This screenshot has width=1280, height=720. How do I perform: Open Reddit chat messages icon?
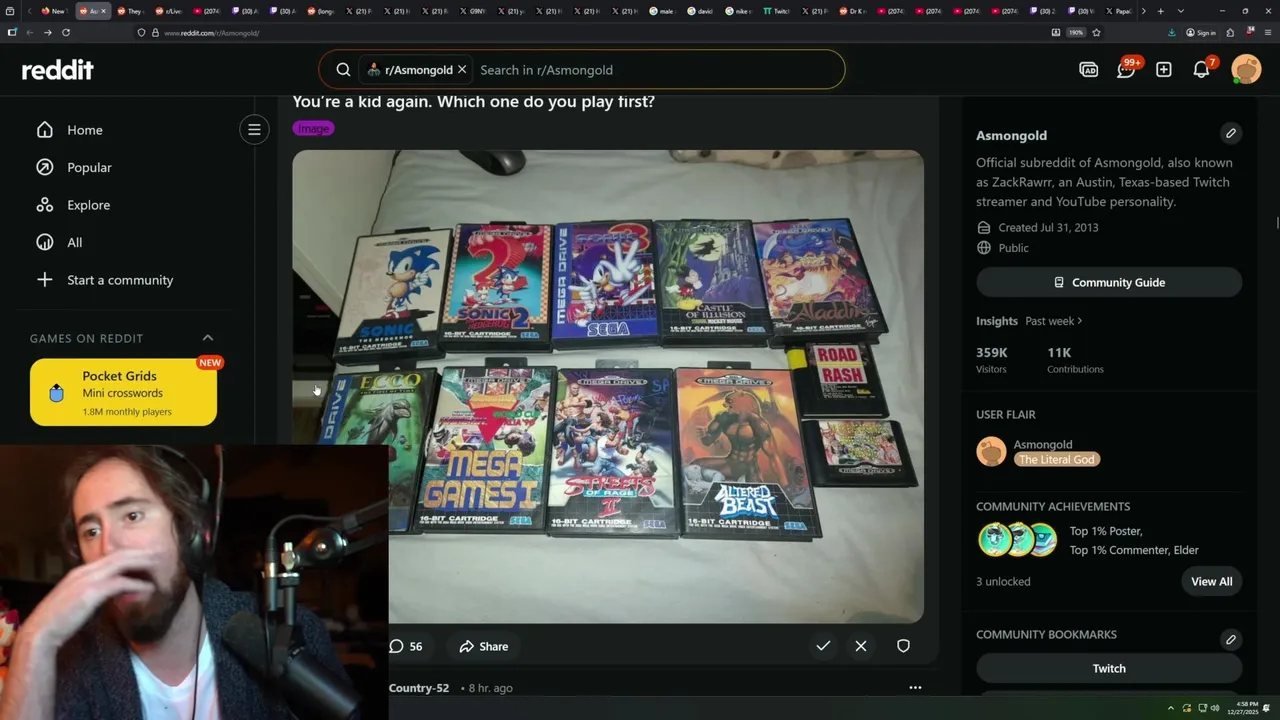click(x=1126, y=69)
